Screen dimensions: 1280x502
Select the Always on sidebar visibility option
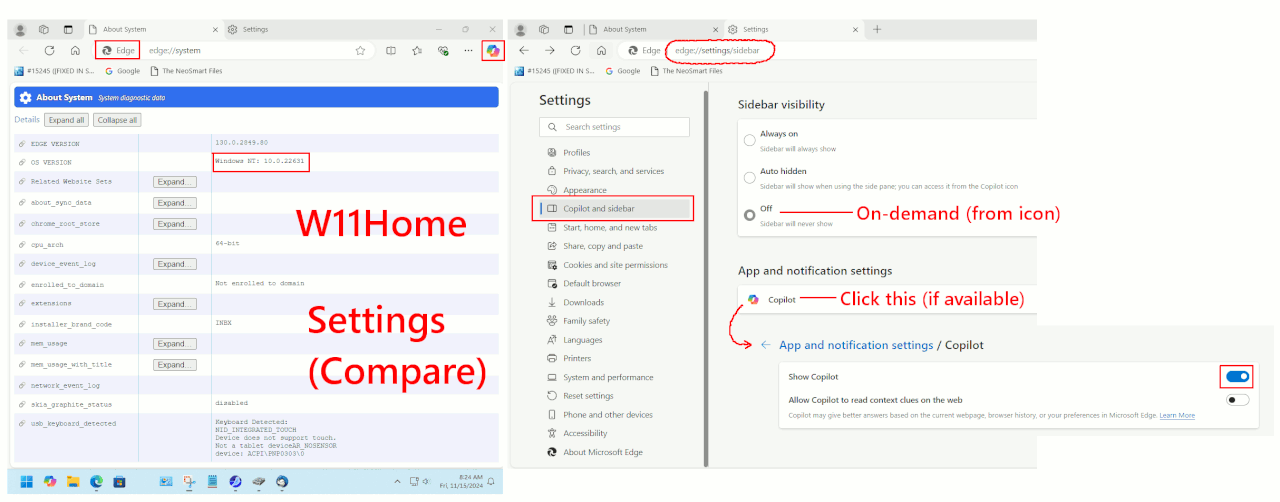click(749, 140)
